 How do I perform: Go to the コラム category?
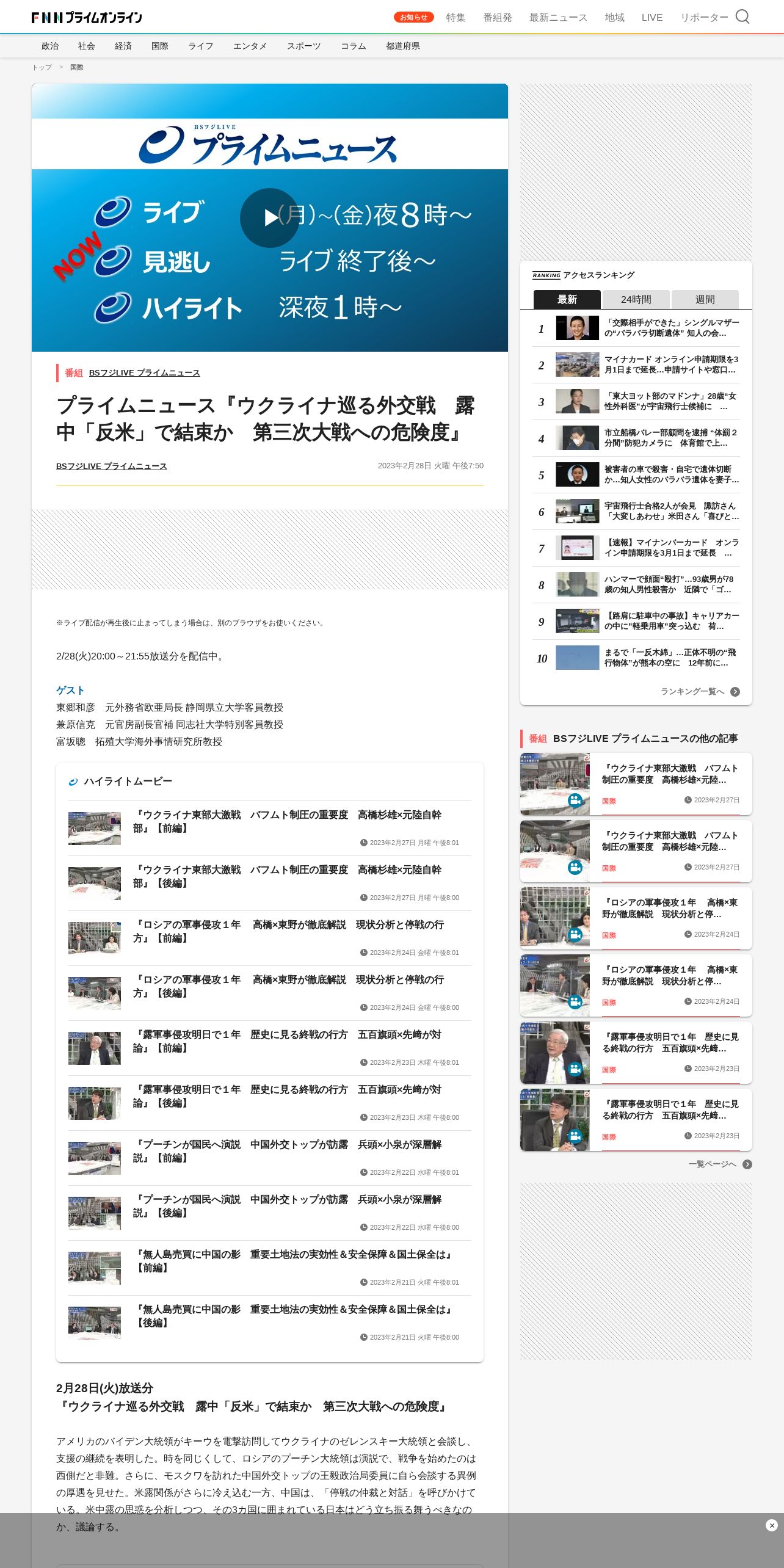353,46
